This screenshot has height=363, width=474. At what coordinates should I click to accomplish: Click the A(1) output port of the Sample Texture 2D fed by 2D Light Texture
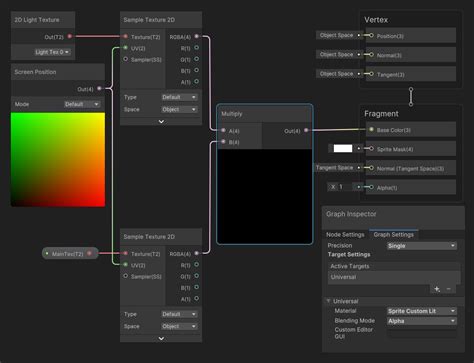[x=197, y=81]
